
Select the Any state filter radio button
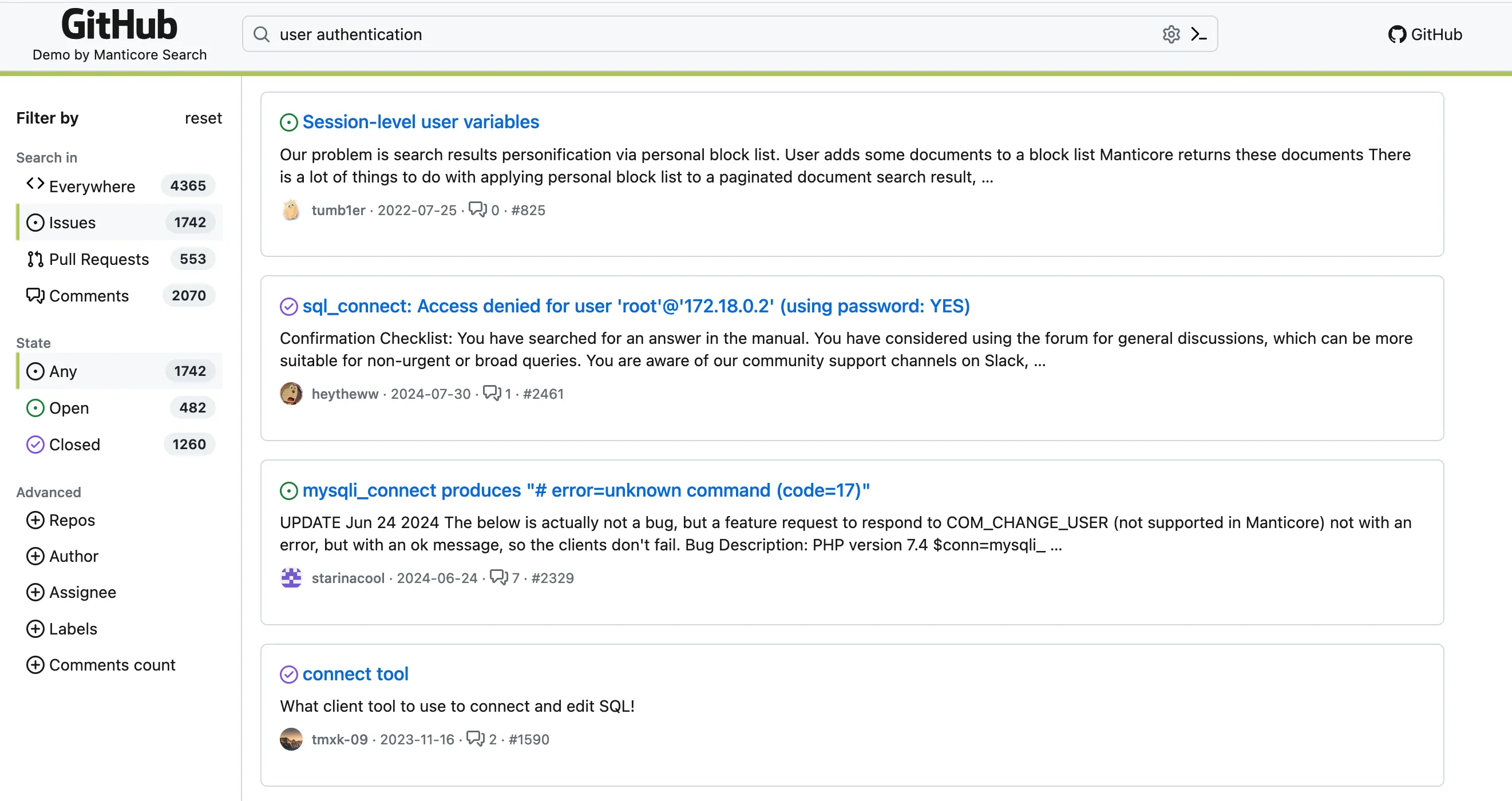(x=36, y=371)
